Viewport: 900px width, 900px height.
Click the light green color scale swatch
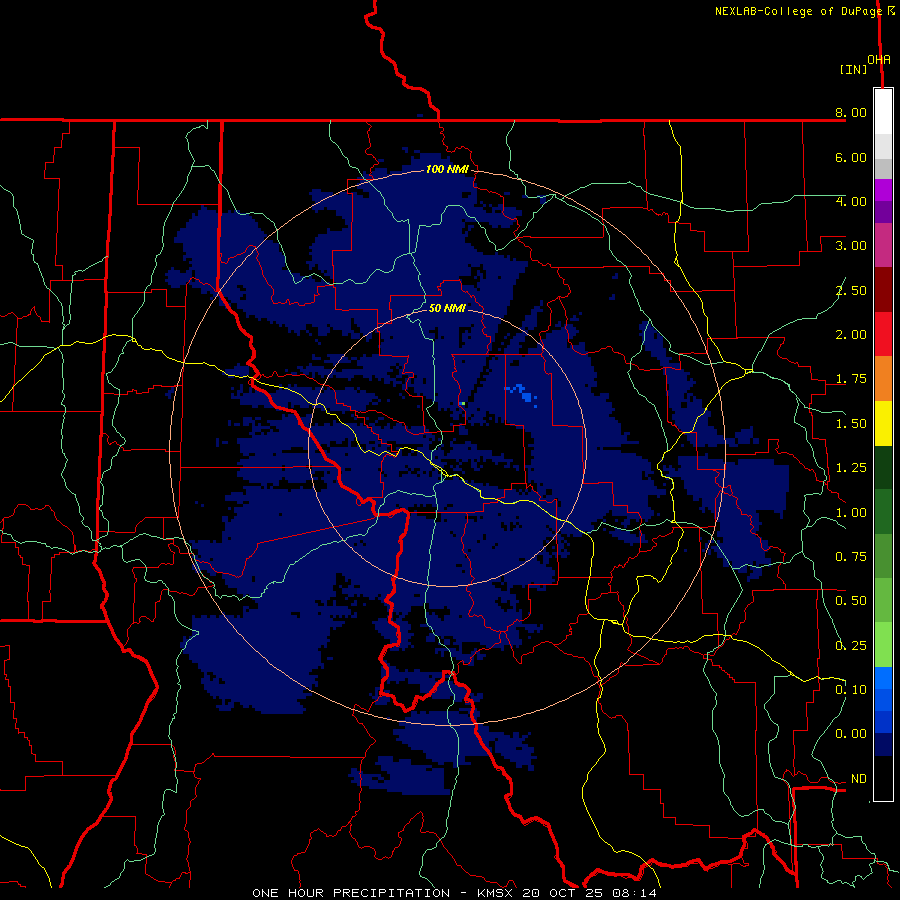coord(883,645)
